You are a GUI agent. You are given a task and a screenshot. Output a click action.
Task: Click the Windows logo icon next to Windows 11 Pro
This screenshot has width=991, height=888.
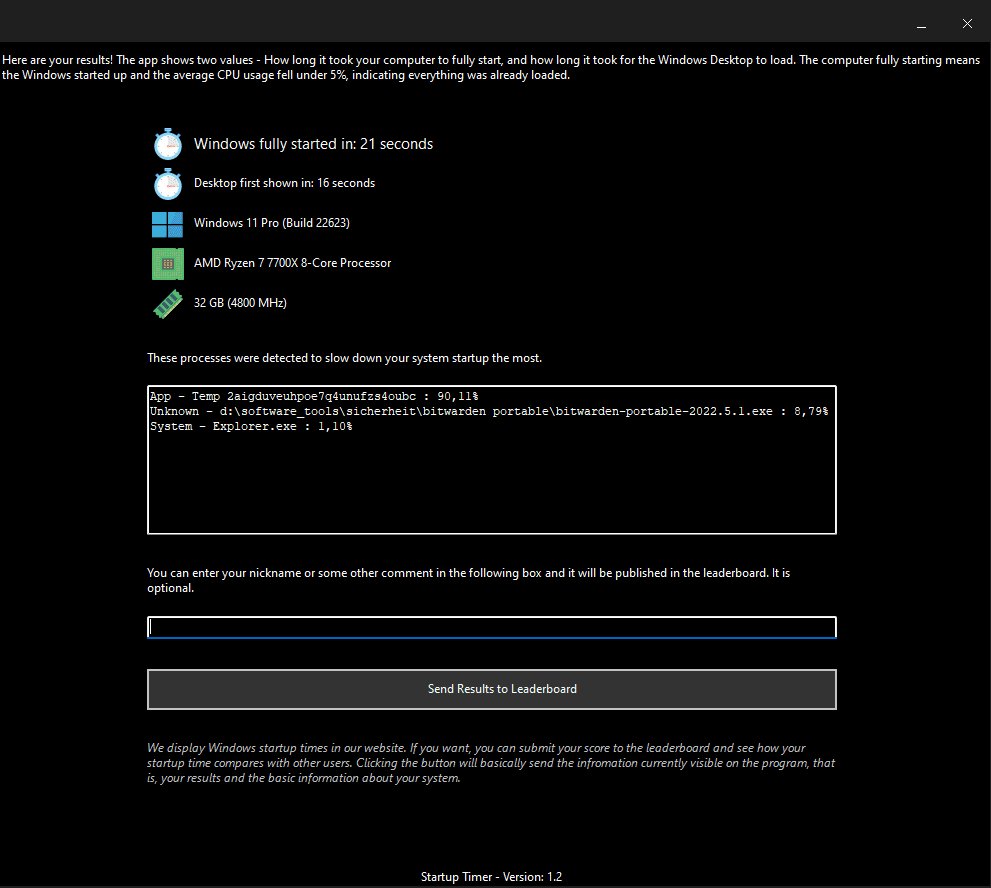(167, 224)
